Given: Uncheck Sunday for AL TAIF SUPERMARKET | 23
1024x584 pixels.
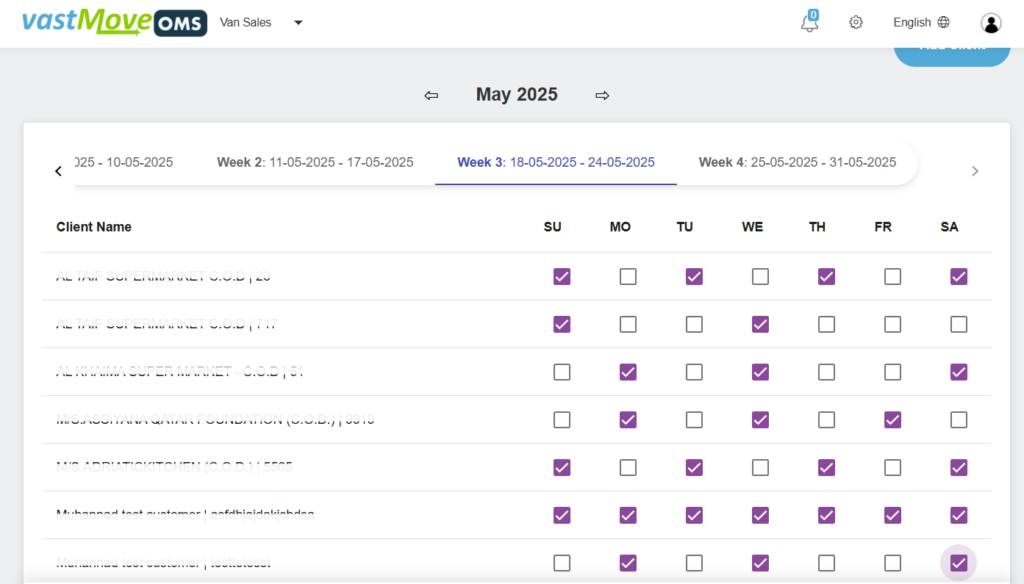Looking at the screenshot, I should click(562, 276).
